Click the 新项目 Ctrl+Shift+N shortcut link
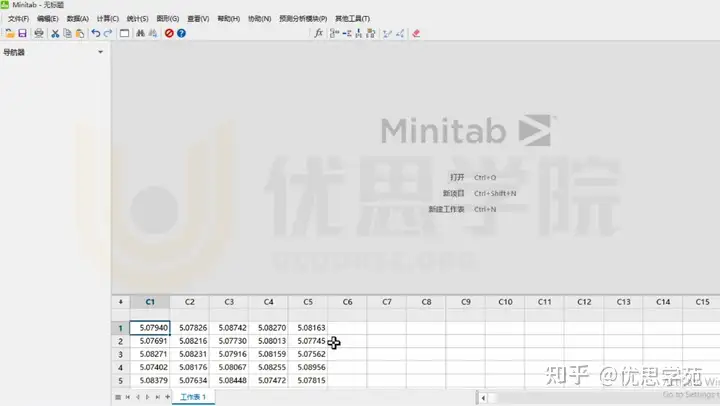 pos(479,193)
